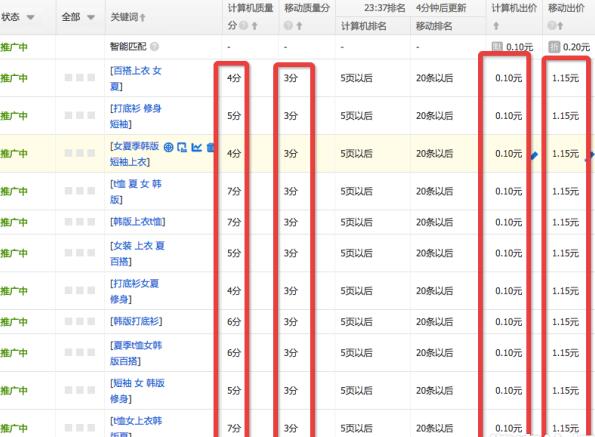Screen dimensions: 595x437
Task: Click help icon under 移动质量分
Action: 288,26
